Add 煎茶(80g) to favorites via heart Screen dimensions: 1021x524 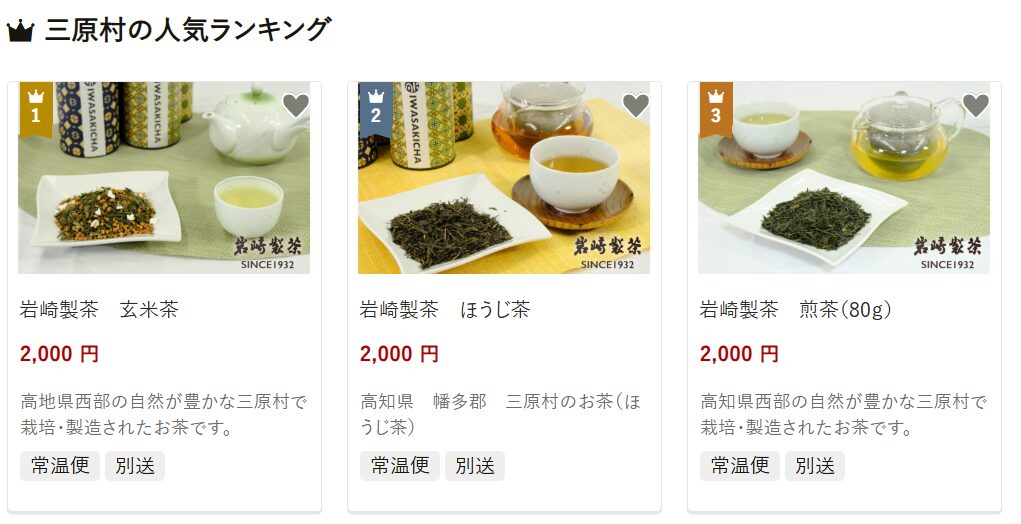click(x=975, y=105)
